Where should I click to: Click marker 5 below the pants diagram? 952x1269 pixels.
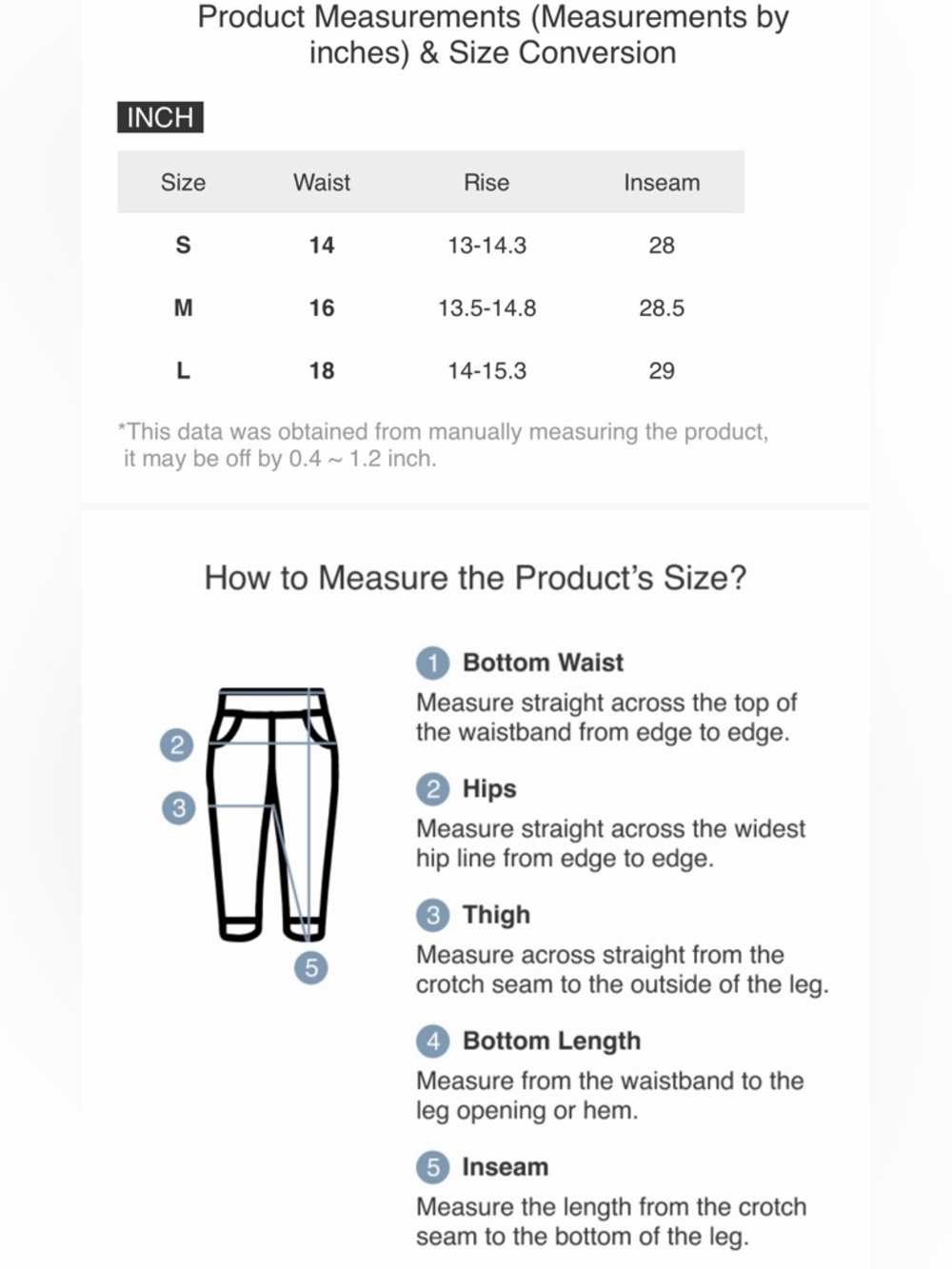point(310,968)
